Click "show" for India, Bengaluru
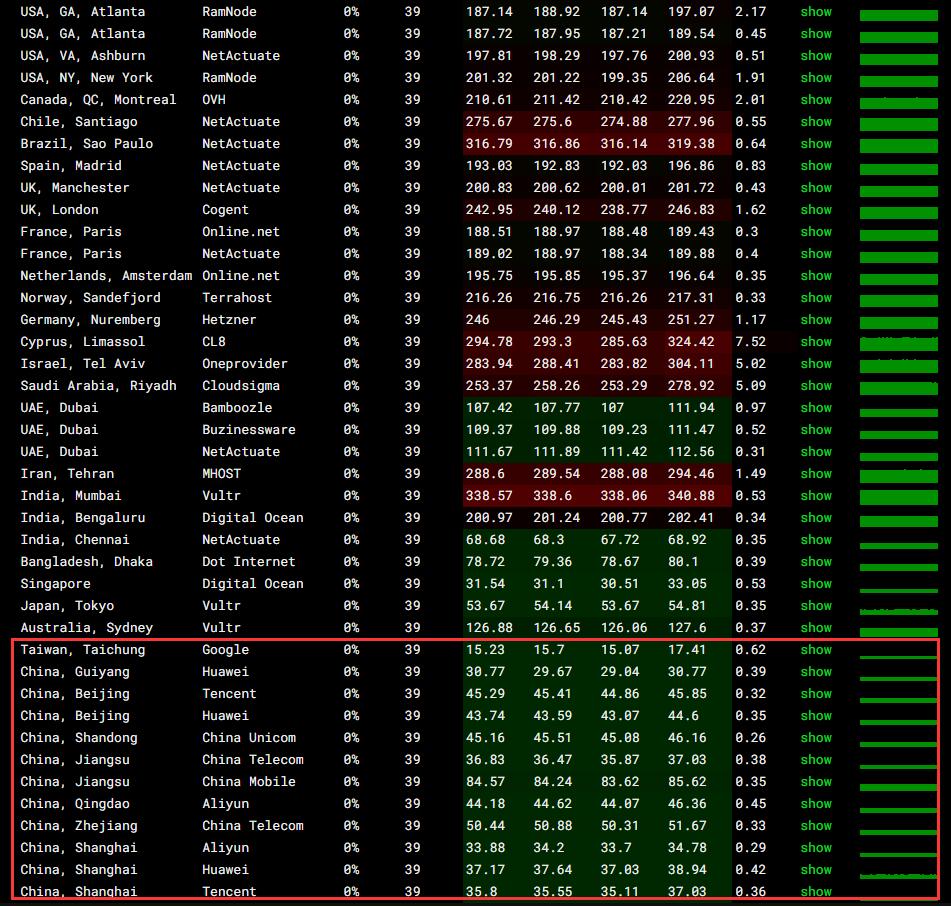 click(x=816, y=517)
